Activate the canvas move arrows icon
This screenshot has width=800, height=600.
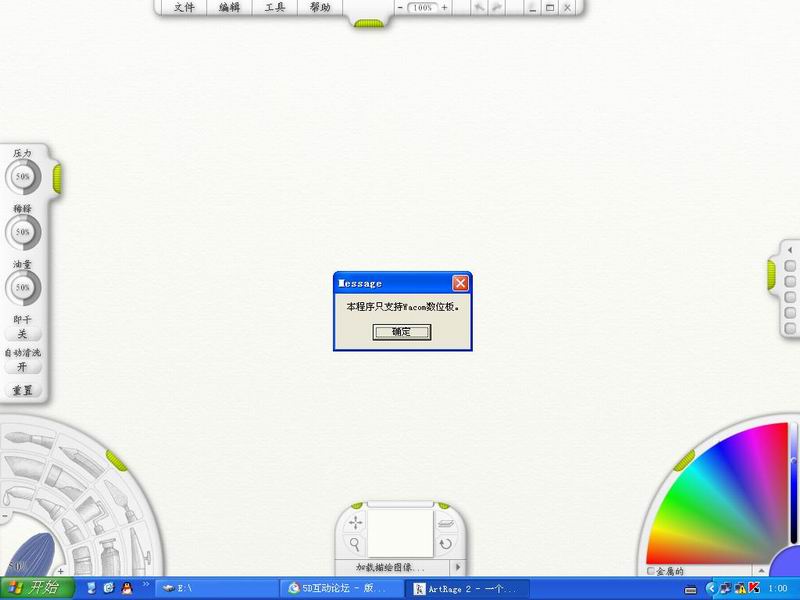tap(356, 522)
